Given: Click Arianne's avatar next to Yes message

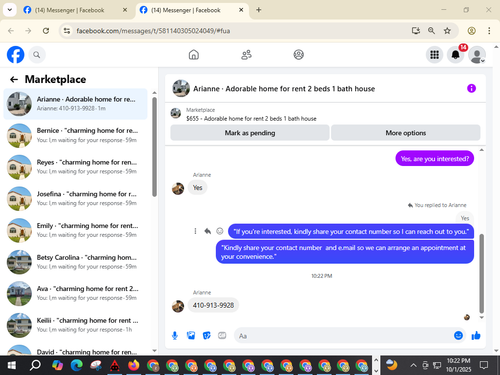Looking at the screenshot, I should (178, 188).
